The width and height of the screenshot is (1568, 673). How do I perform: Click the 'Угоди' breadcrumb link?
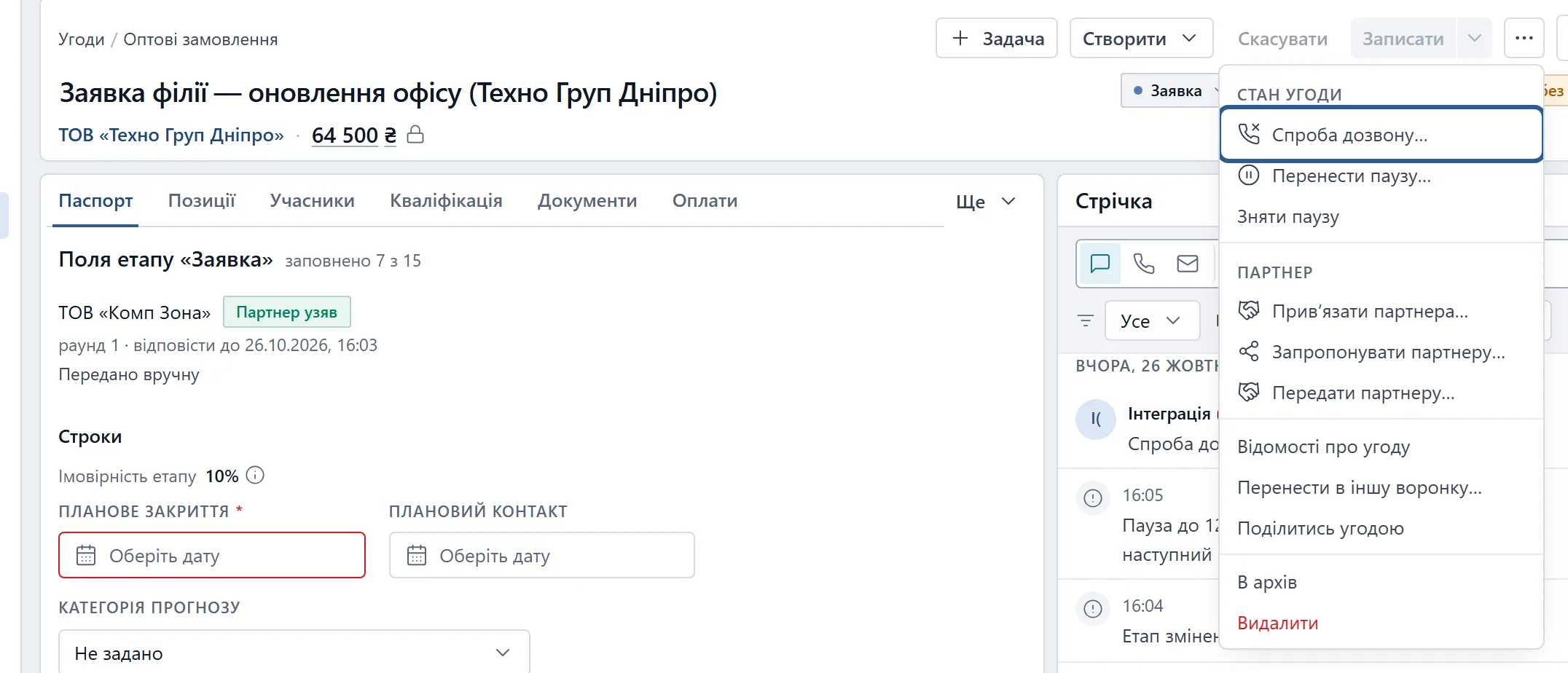[x=82, y=39]
